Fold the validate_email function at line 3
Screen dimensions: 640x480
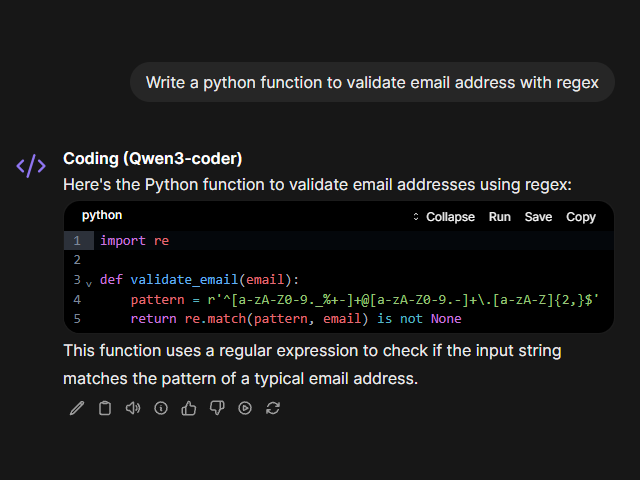(x=89, y=282)
